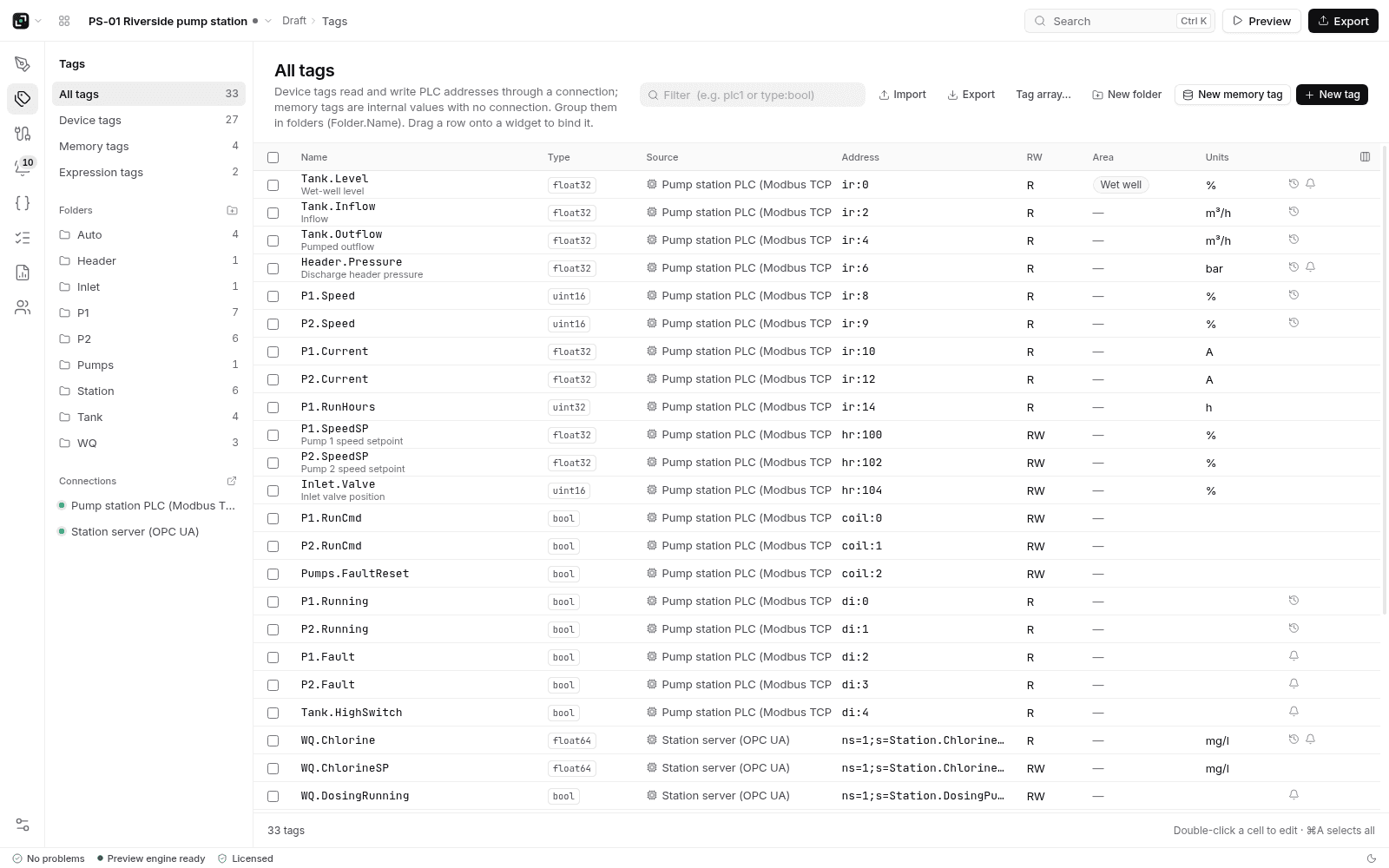
Task: Click the alarm bell on the Header.Pressure row
Action: pos(1311,267)
